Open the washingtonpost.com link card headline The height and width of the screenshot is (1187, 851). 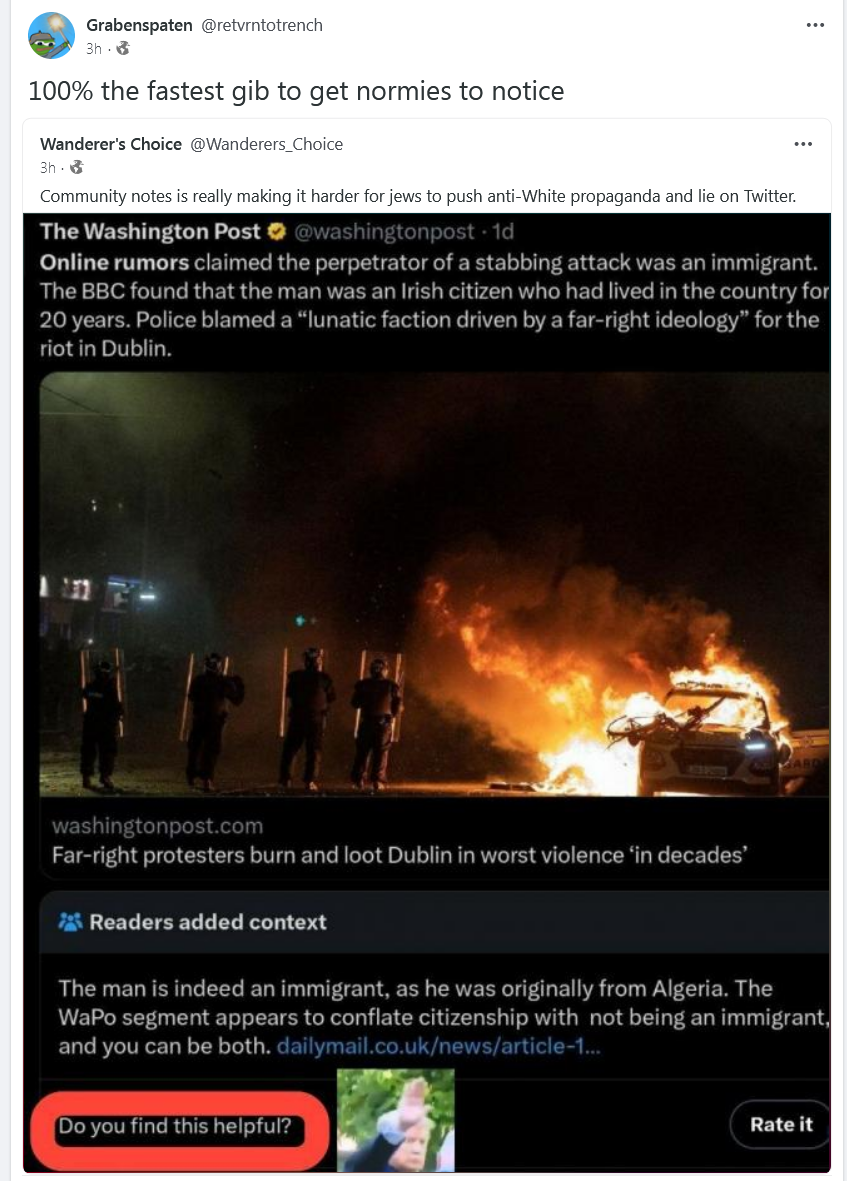[x=400, y=855]
